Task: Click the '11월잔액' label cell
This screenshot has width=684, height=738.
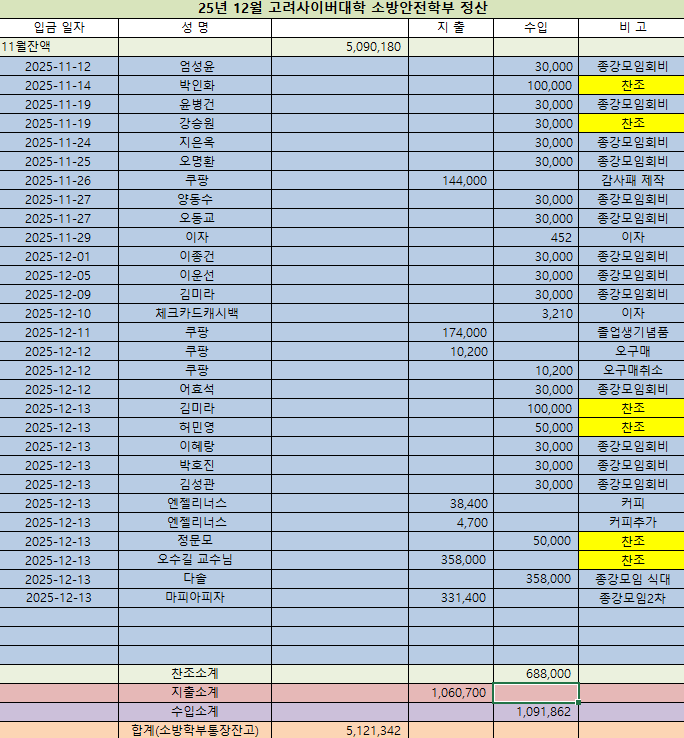Action: [59, 46]
